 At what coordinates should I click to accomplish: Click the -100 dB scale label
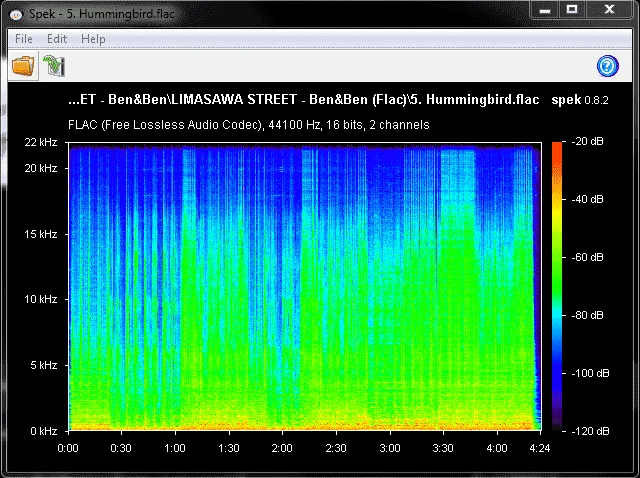click(590, 373)
